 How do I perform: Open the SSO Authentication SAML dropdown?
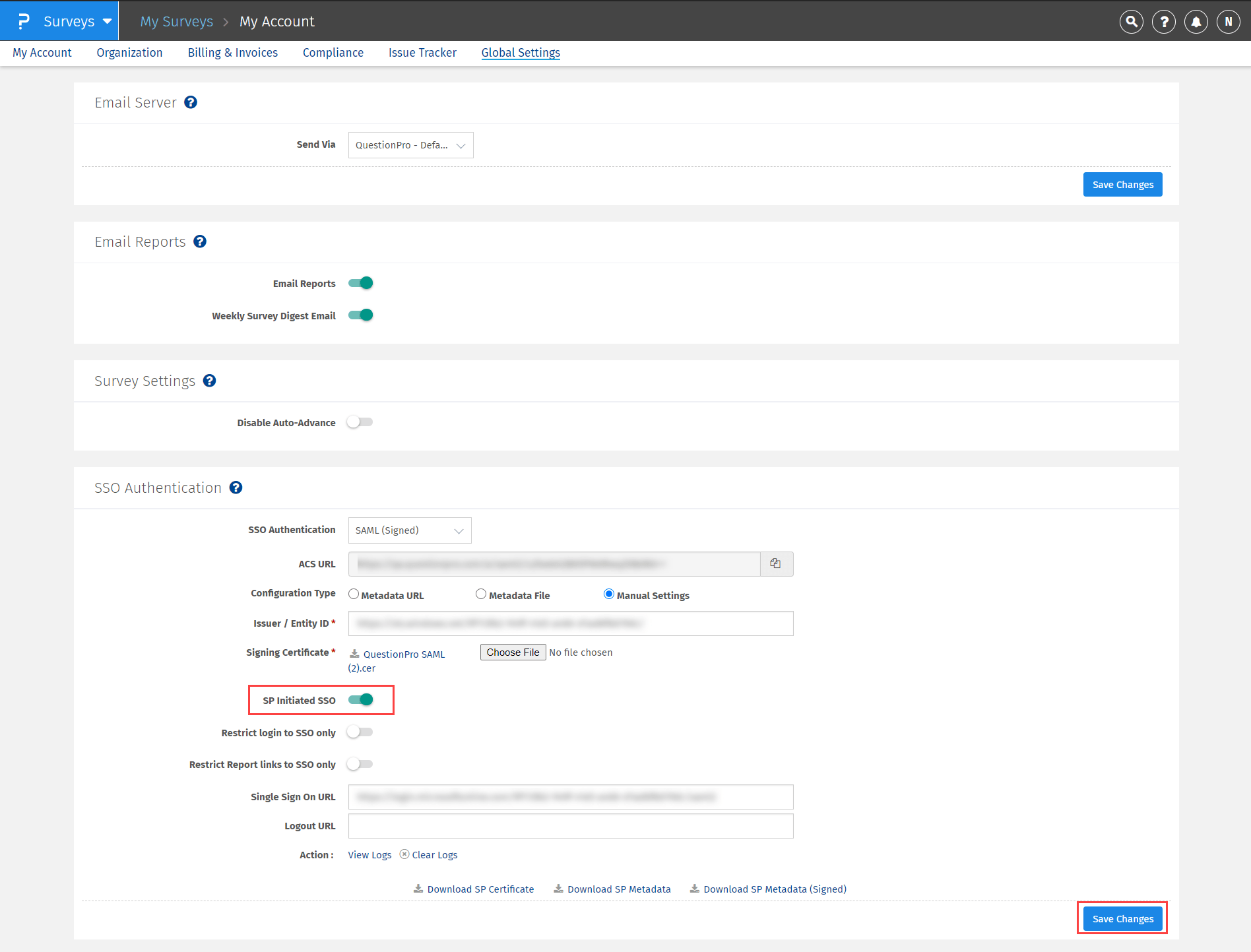[x=410, y=530]
